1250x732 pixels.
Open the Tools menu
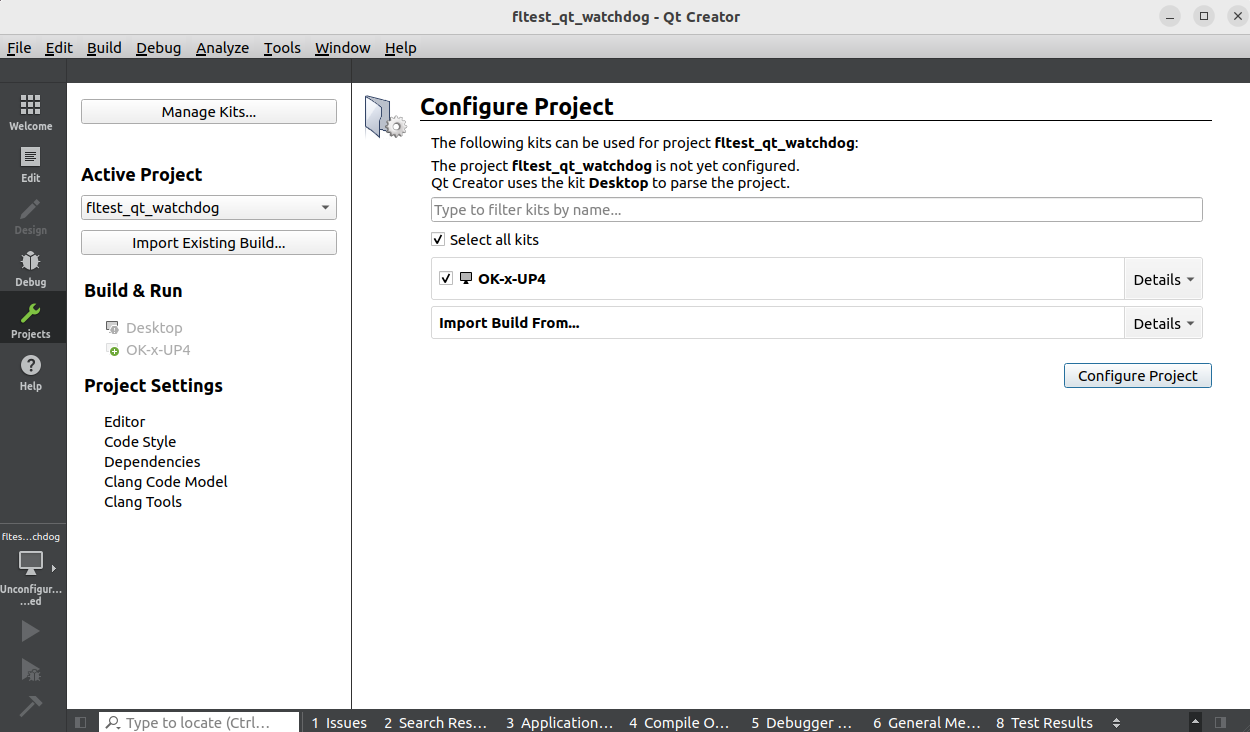click(x=282, y=48)
